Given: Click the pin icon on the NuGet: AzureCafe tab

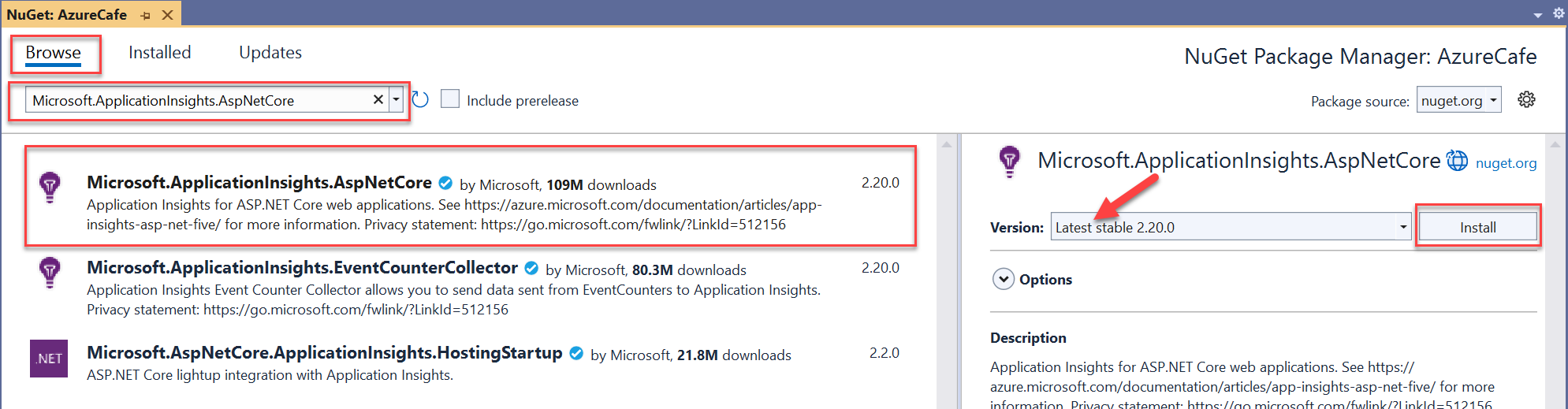Looking at the screenshot, I should (x=146, y=15).
